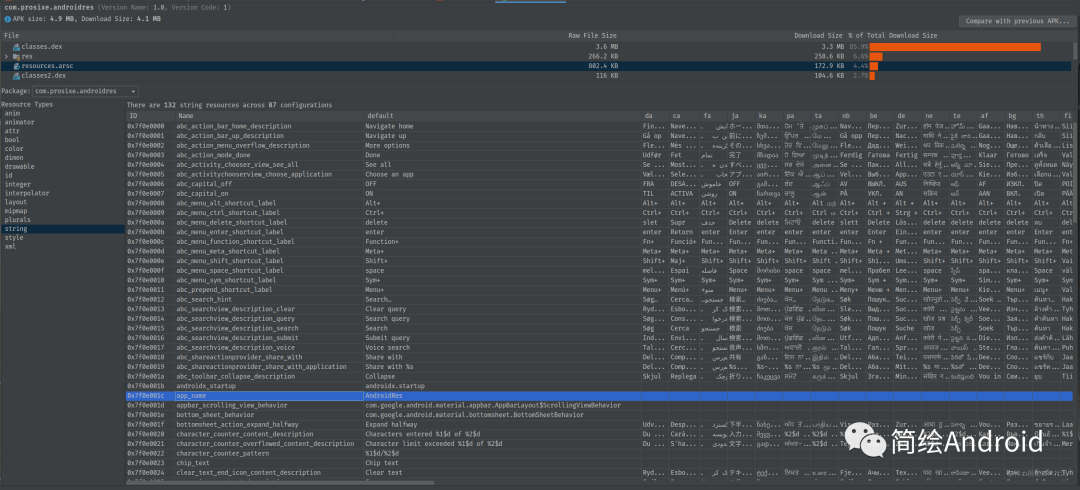Viewport: 1080px width, 490px height.
Task: Select the xml resource type
Action: pos(10,246)
